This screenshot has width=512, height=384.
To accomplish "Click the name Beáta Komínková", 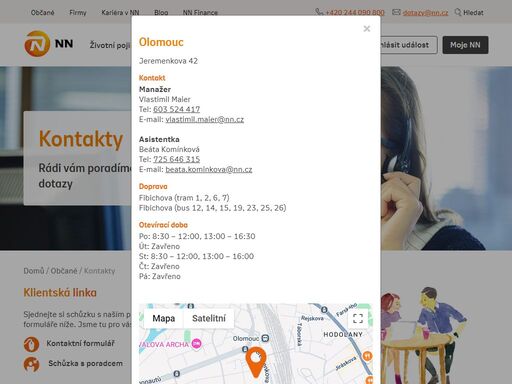I will point(169,149).
